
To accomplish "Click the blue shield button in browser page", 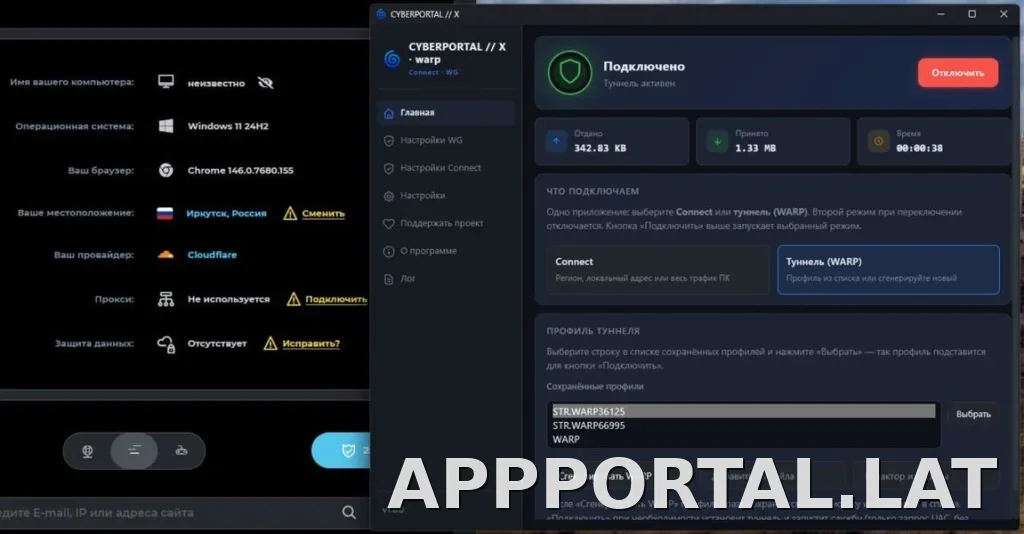I will pos(342,450).
